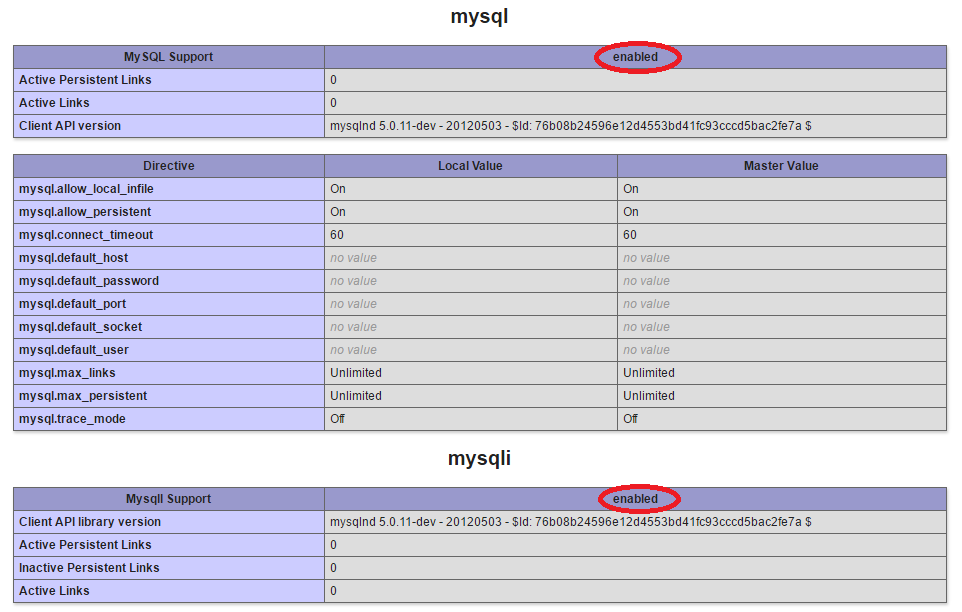
Task: Select the circled "enabled" in MySQL Support row
Action: click(636, 57)
